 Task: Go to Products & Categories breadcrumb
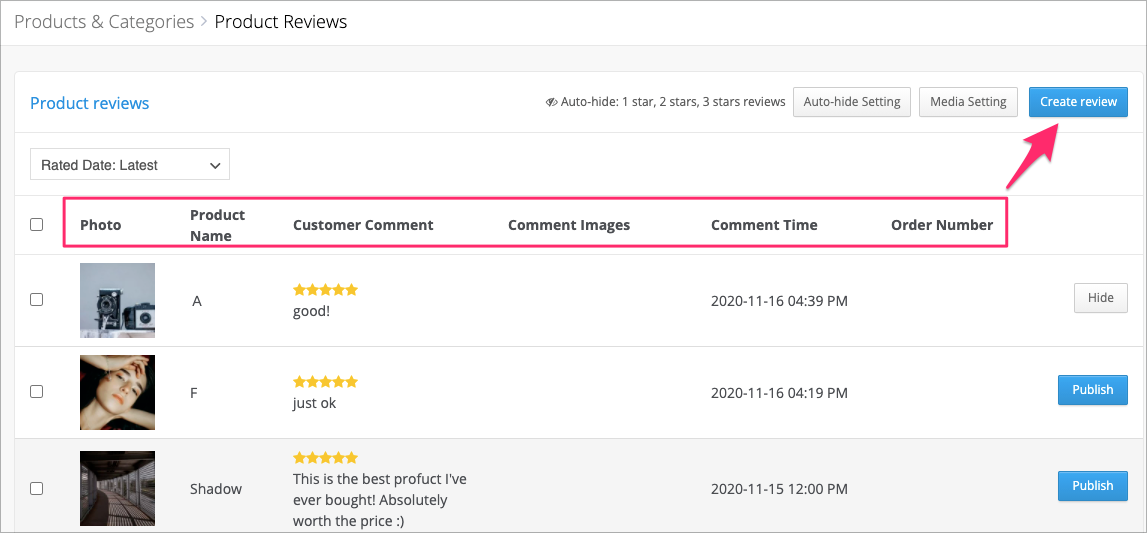click(104, 22)
